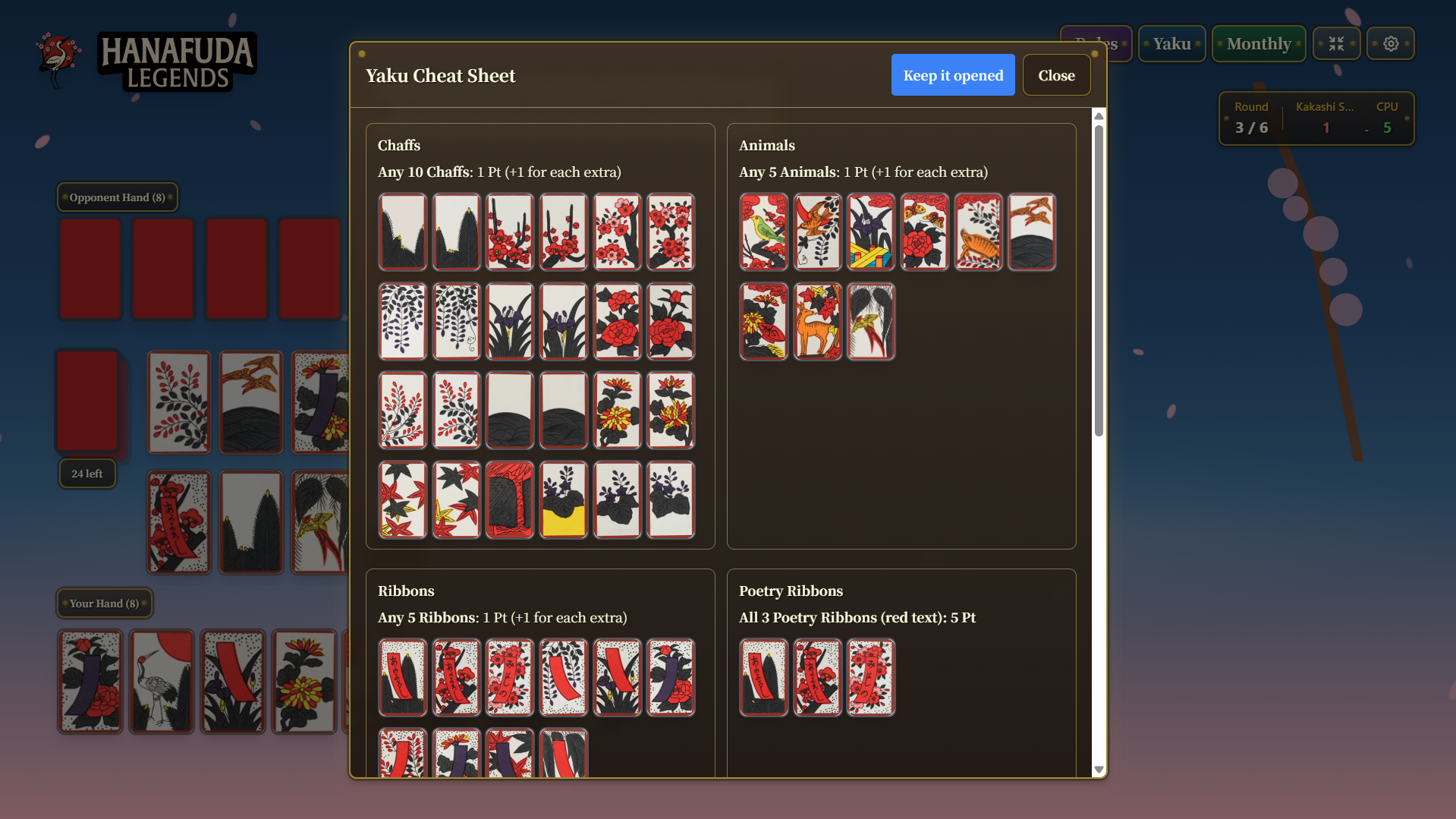This screenshot has width=1456, height=819.
Task: Click the "Any 5 Animals" rule text
Action: [788, 172]
